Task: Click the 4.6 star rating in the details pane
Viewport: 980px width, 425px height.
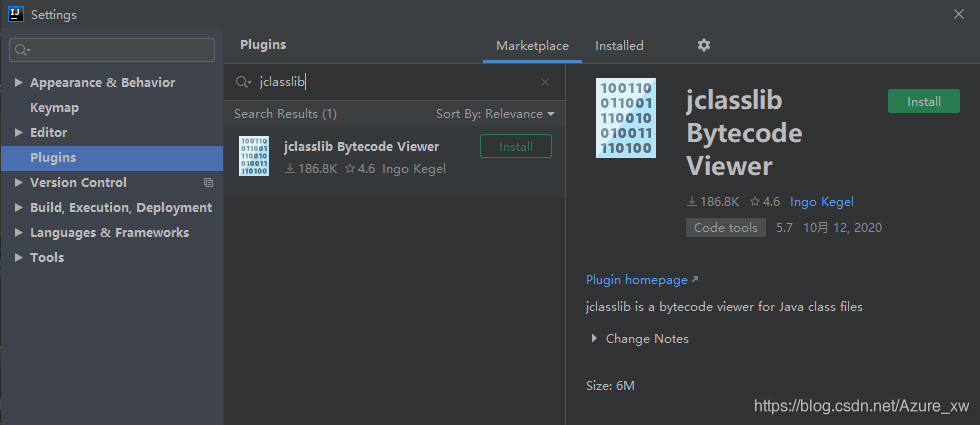Action: click(x=765, y=202)
